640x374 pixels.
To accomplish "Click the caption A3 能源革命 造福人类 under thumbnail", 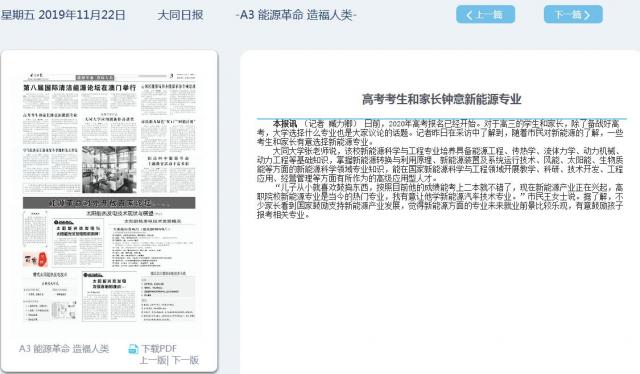I will 64,349.
